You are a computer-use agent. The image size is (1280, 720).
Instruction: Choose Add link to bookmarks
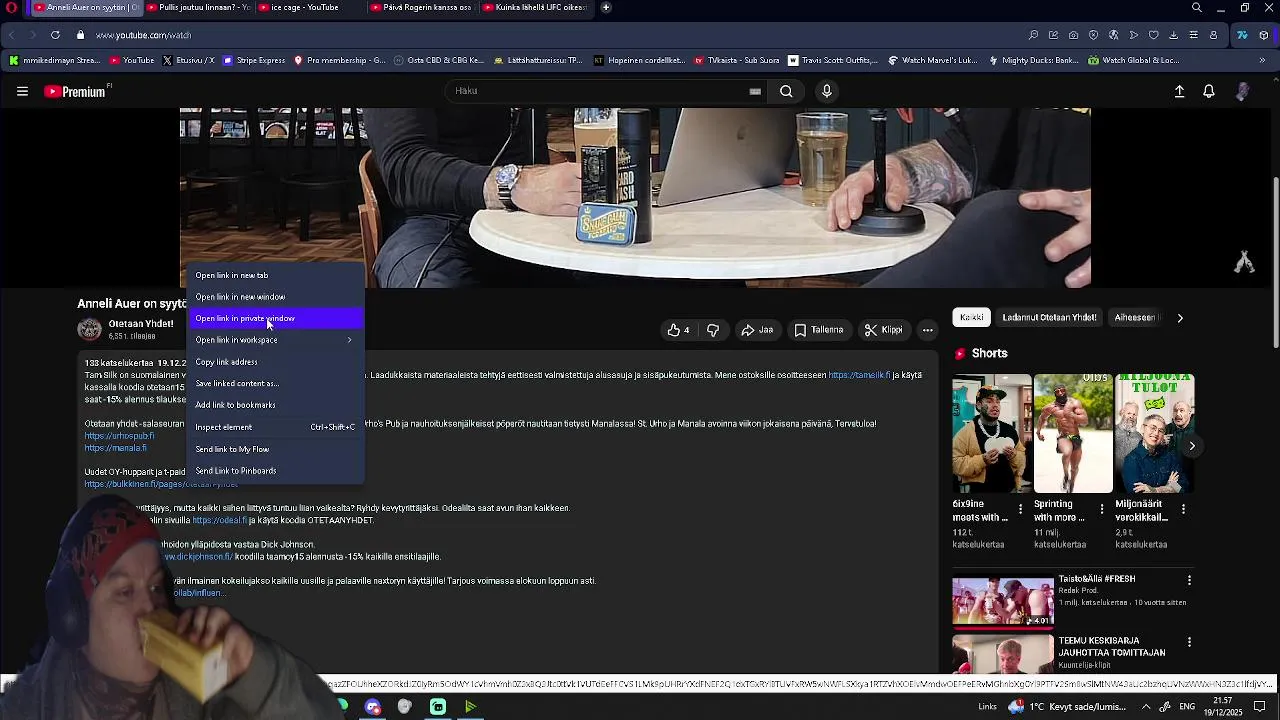click(275, 405)
